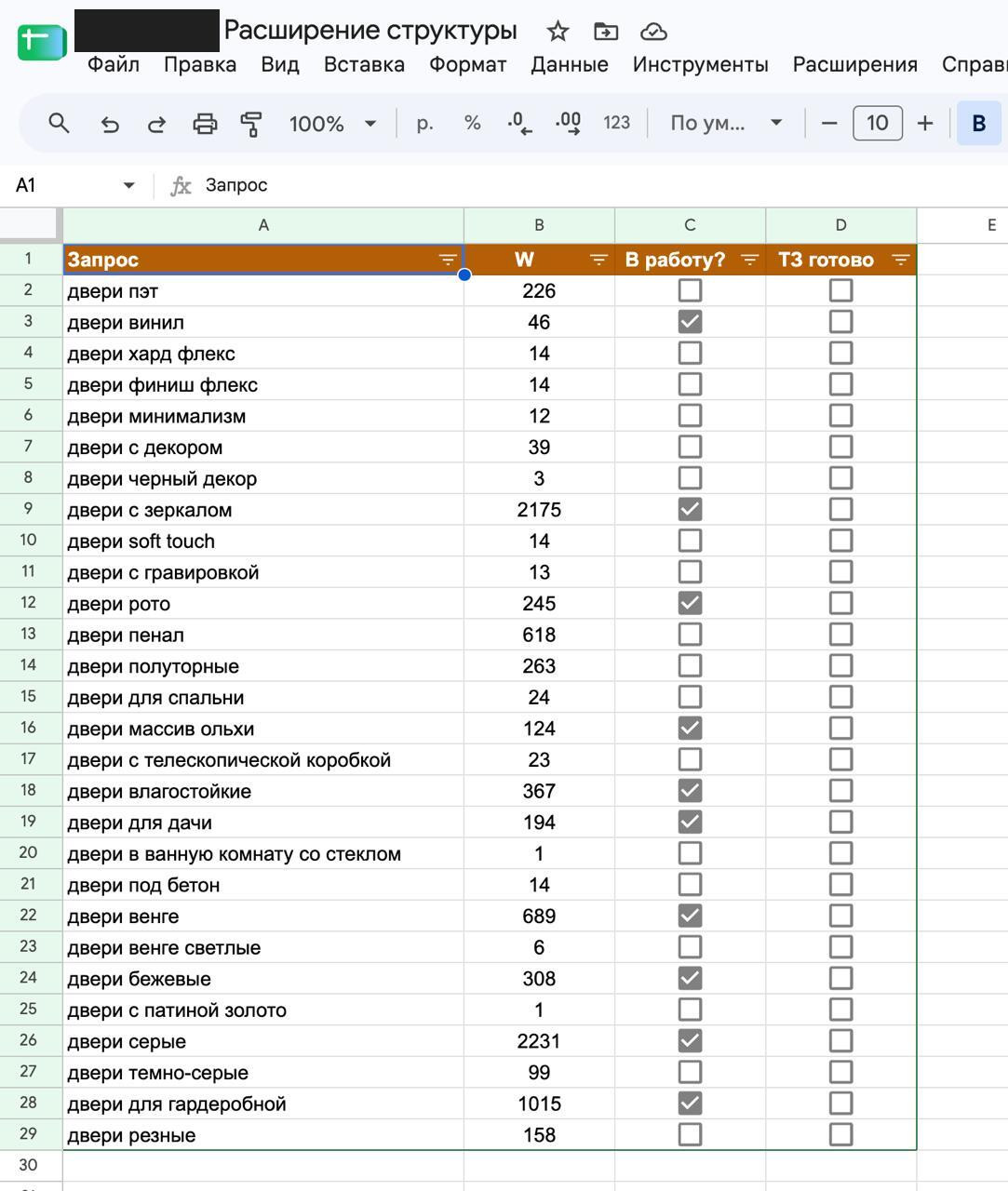Click the font size input field

877,123
